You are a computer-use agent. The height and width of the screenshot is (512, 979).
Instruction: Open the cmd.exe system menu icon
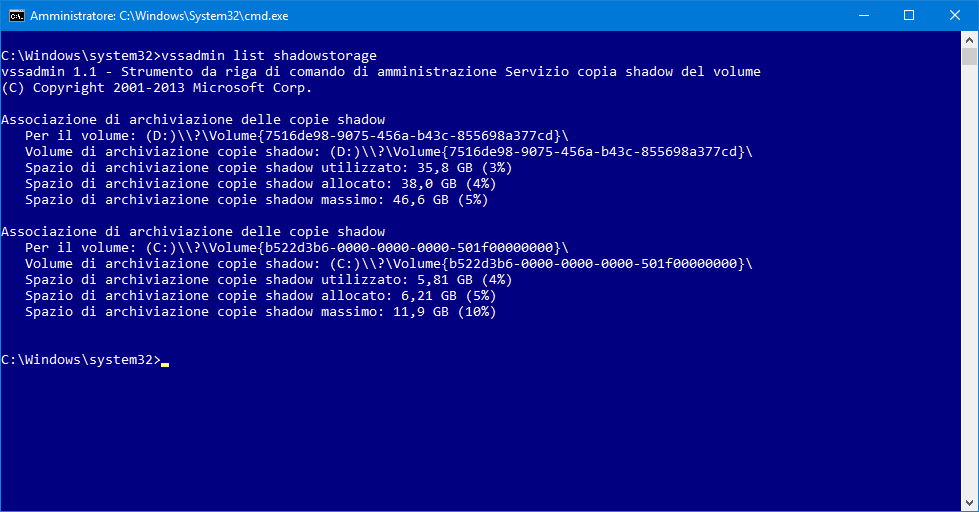16,16
